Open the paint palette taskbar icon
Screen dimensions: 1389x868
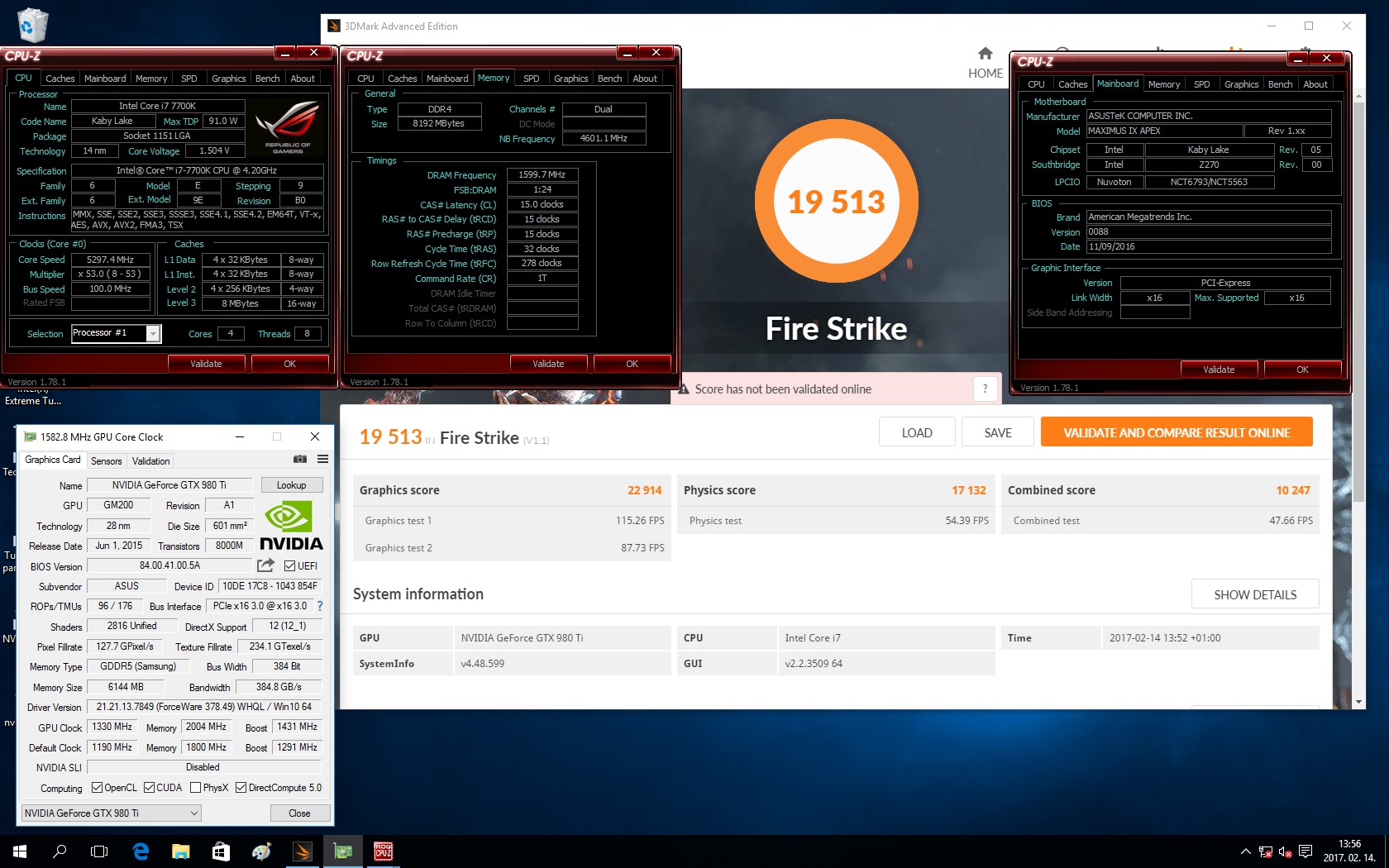(x=261, y=851)
